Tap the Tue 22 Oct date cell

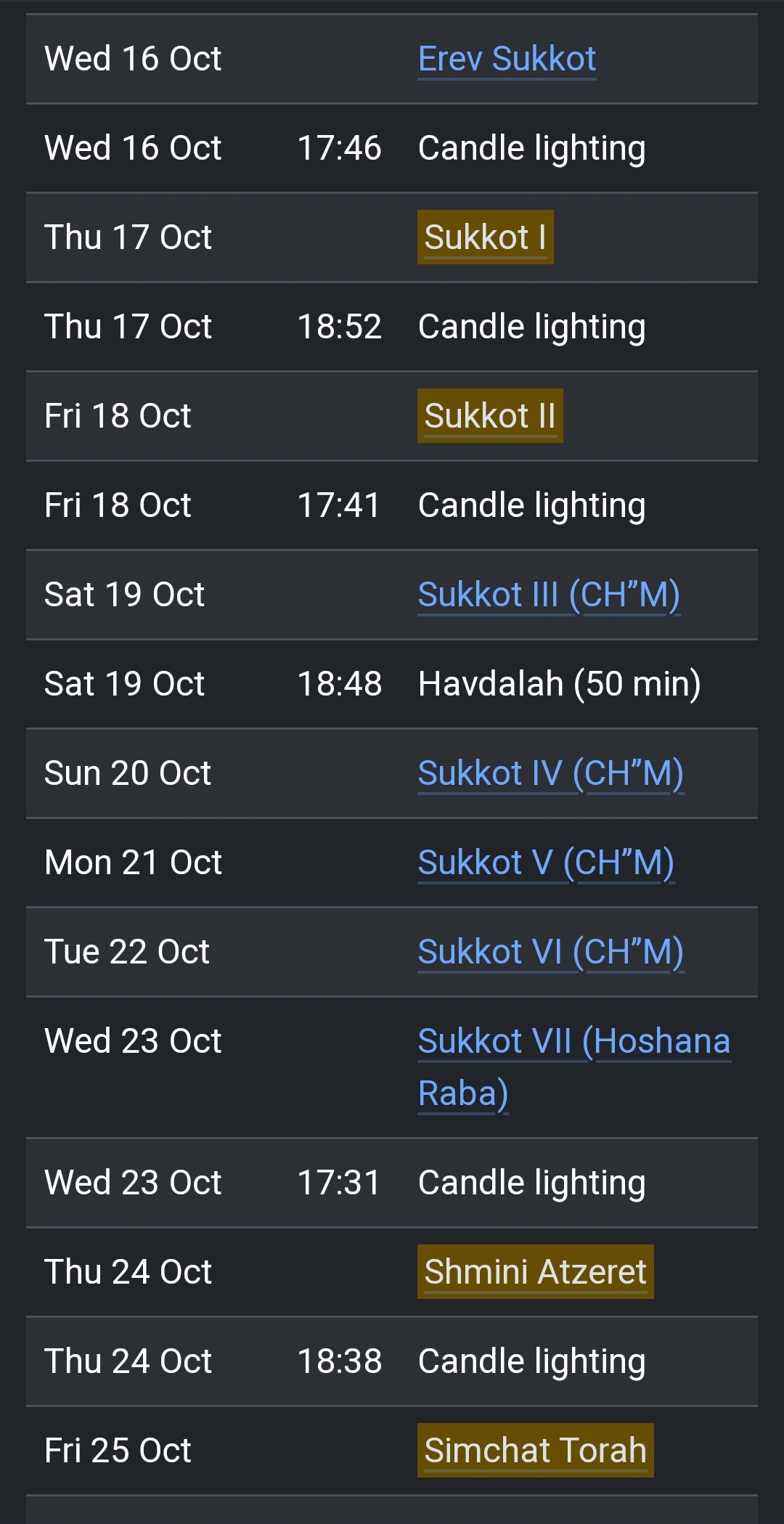pos(127,952)
